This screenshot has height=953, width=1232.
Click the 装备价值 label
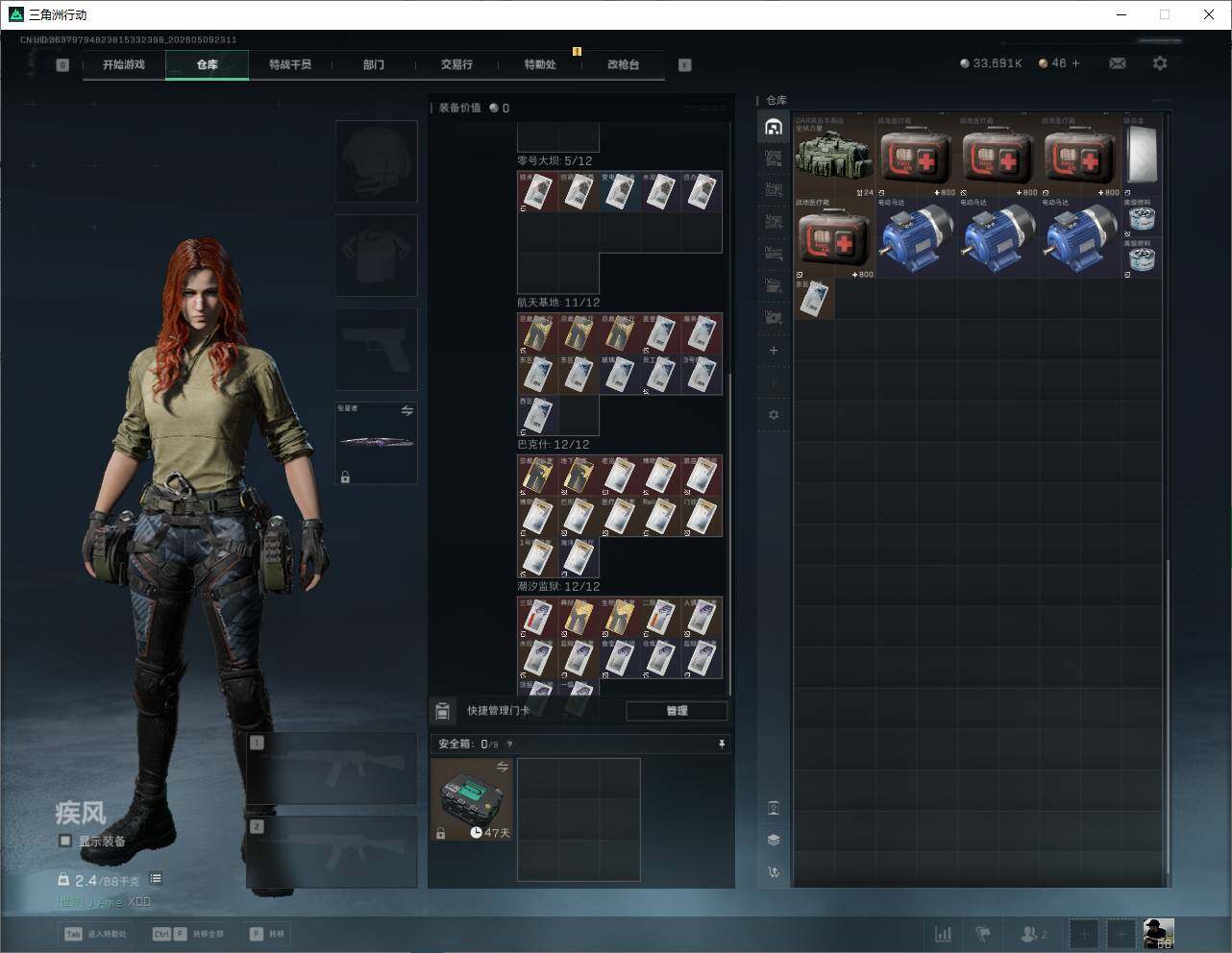(459, 108)
